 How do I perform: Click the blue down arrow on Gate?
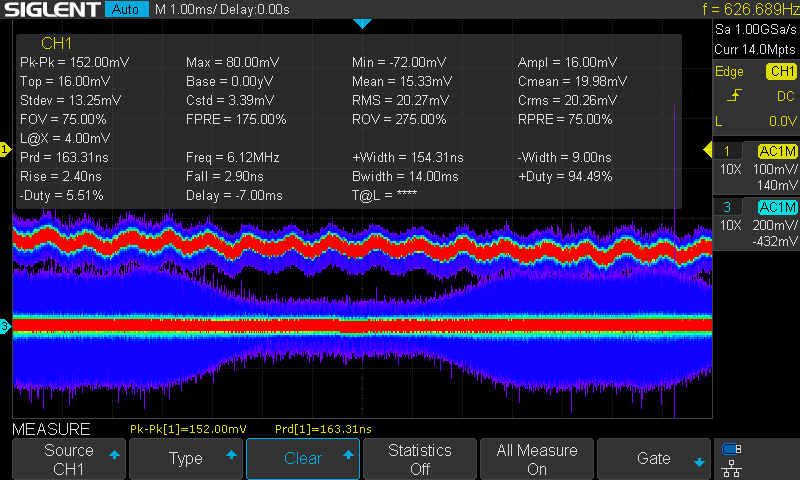[699, 463]
